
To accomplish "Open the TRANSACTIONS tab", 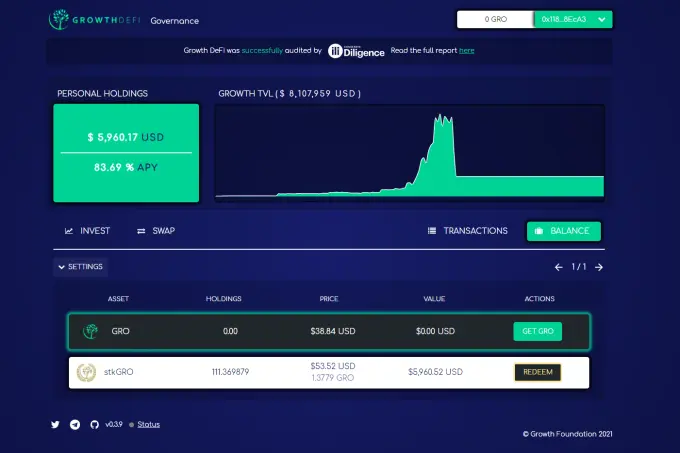I will 468,231.
